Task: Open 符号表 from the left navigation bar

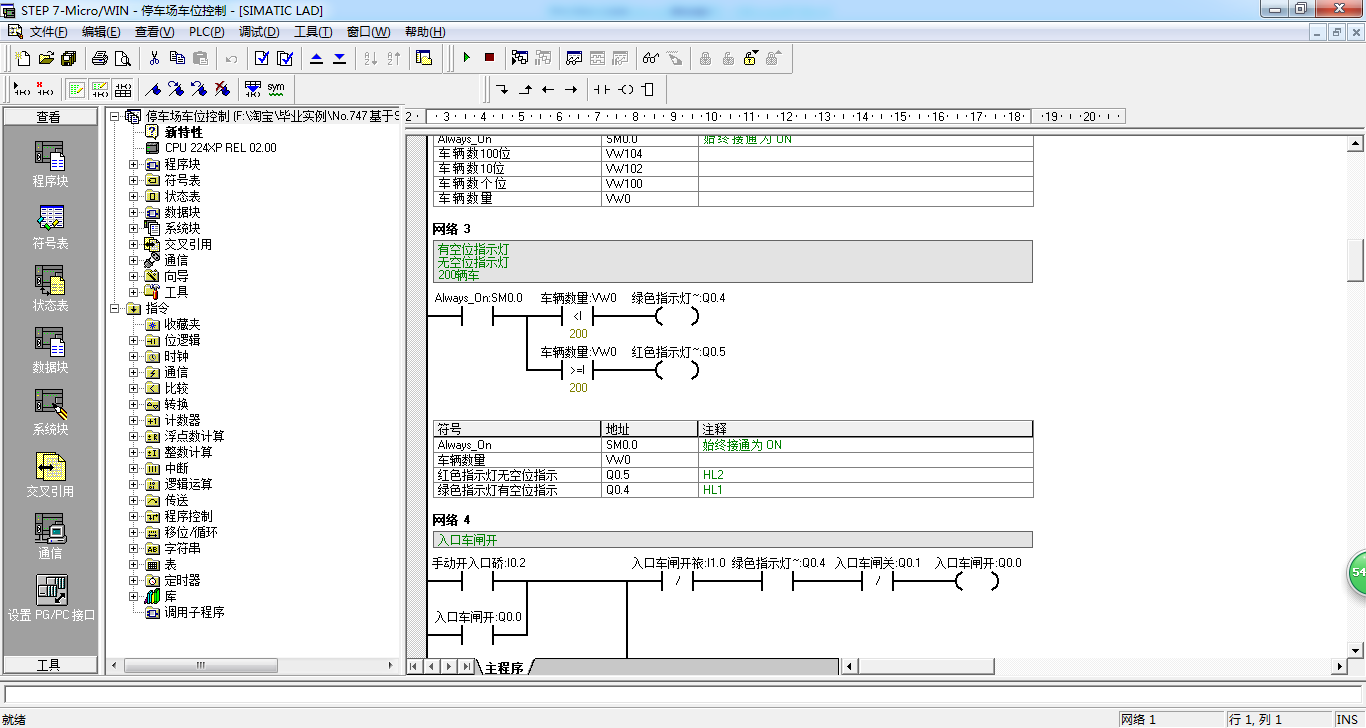Action: pyautogui.click(x=50, y=227)
